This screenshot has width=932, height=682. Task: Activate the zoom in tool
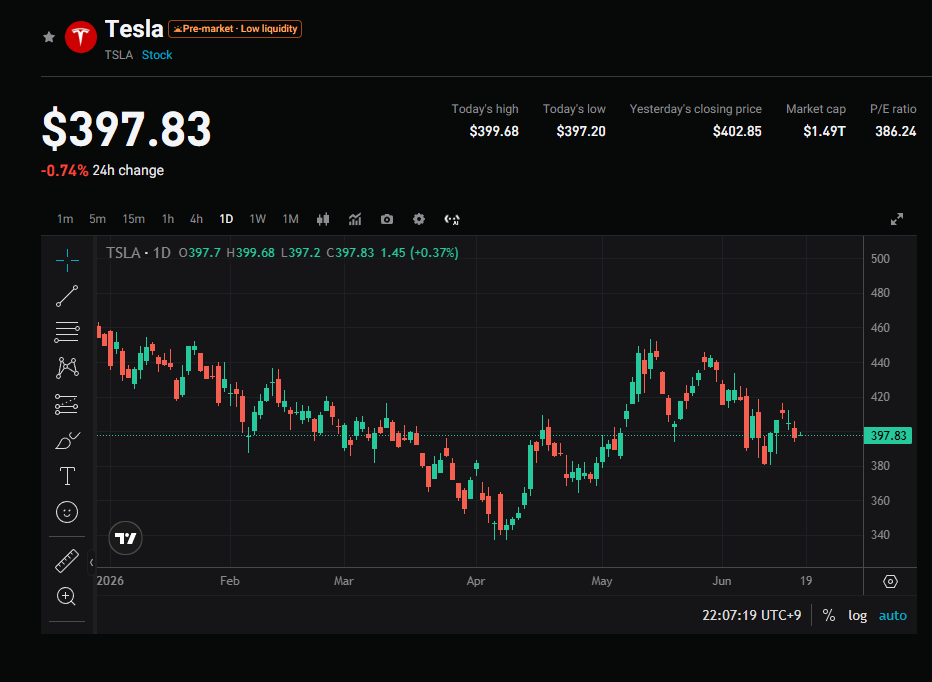[66, 596]
